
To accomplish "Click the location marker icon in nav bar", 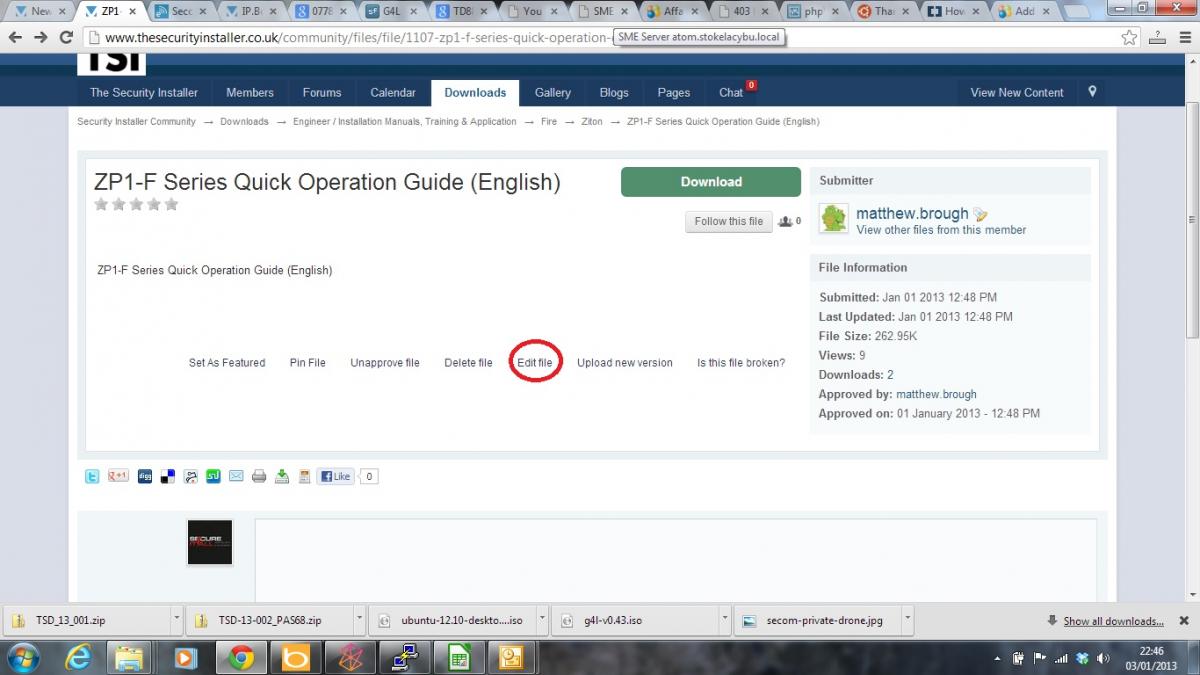I will click(1092, 91).
